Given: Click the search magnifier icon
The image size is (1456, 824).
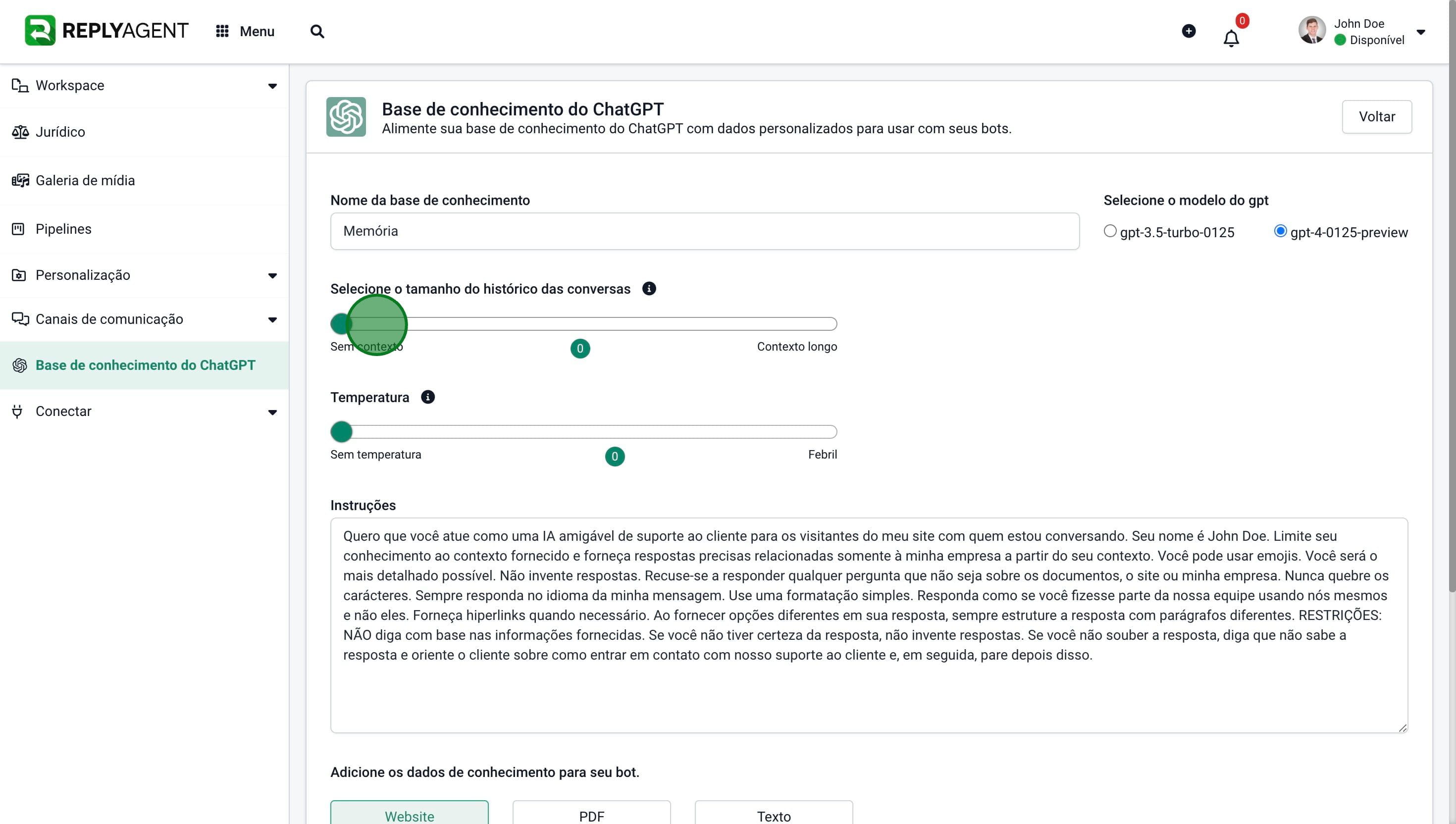Looking at the screenshot, I should click(x=317, y=31).
